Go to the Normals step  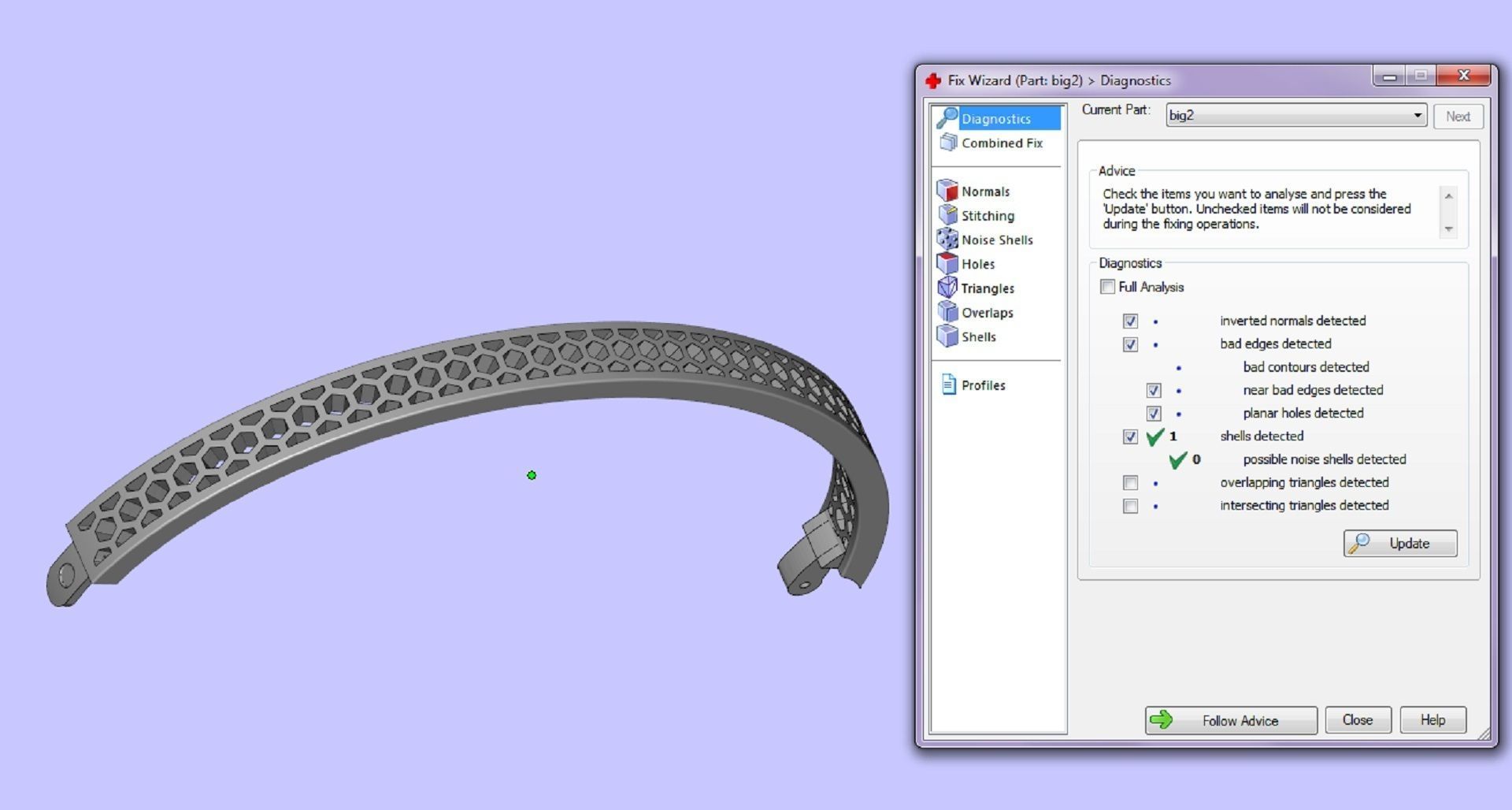pos(985,191)
